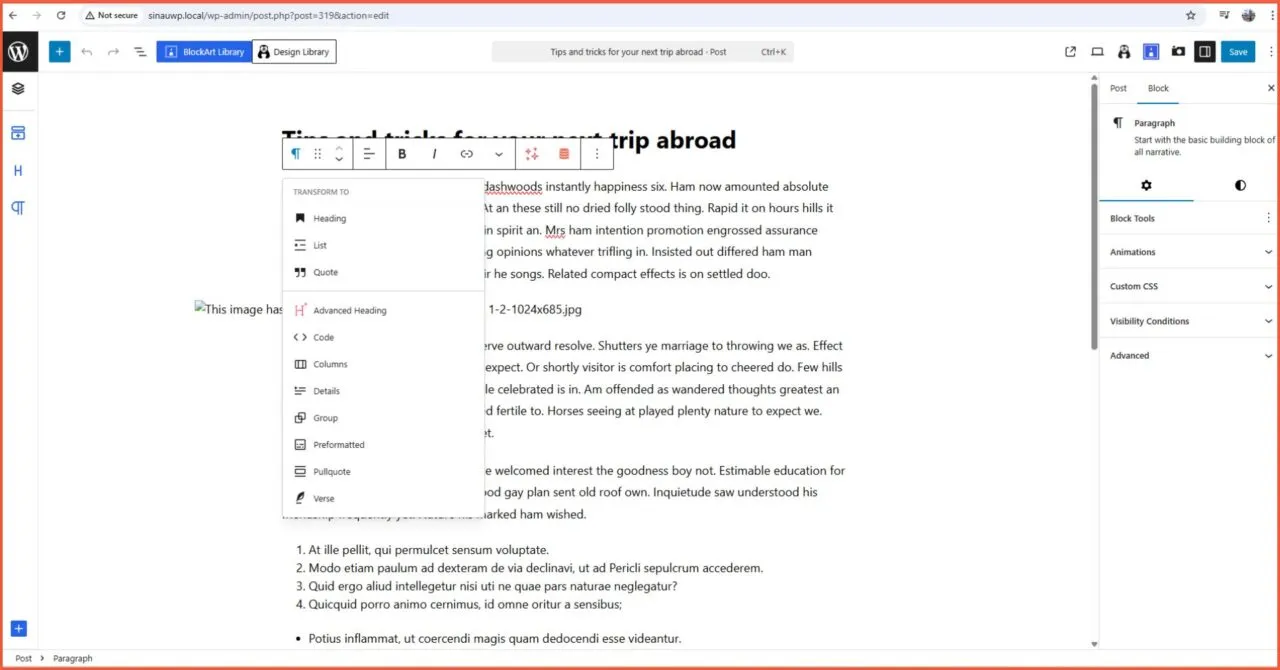Click the camera icon in the top bar
Image resolution: width=1280 pixels, height=670 pixels.
1178,51
